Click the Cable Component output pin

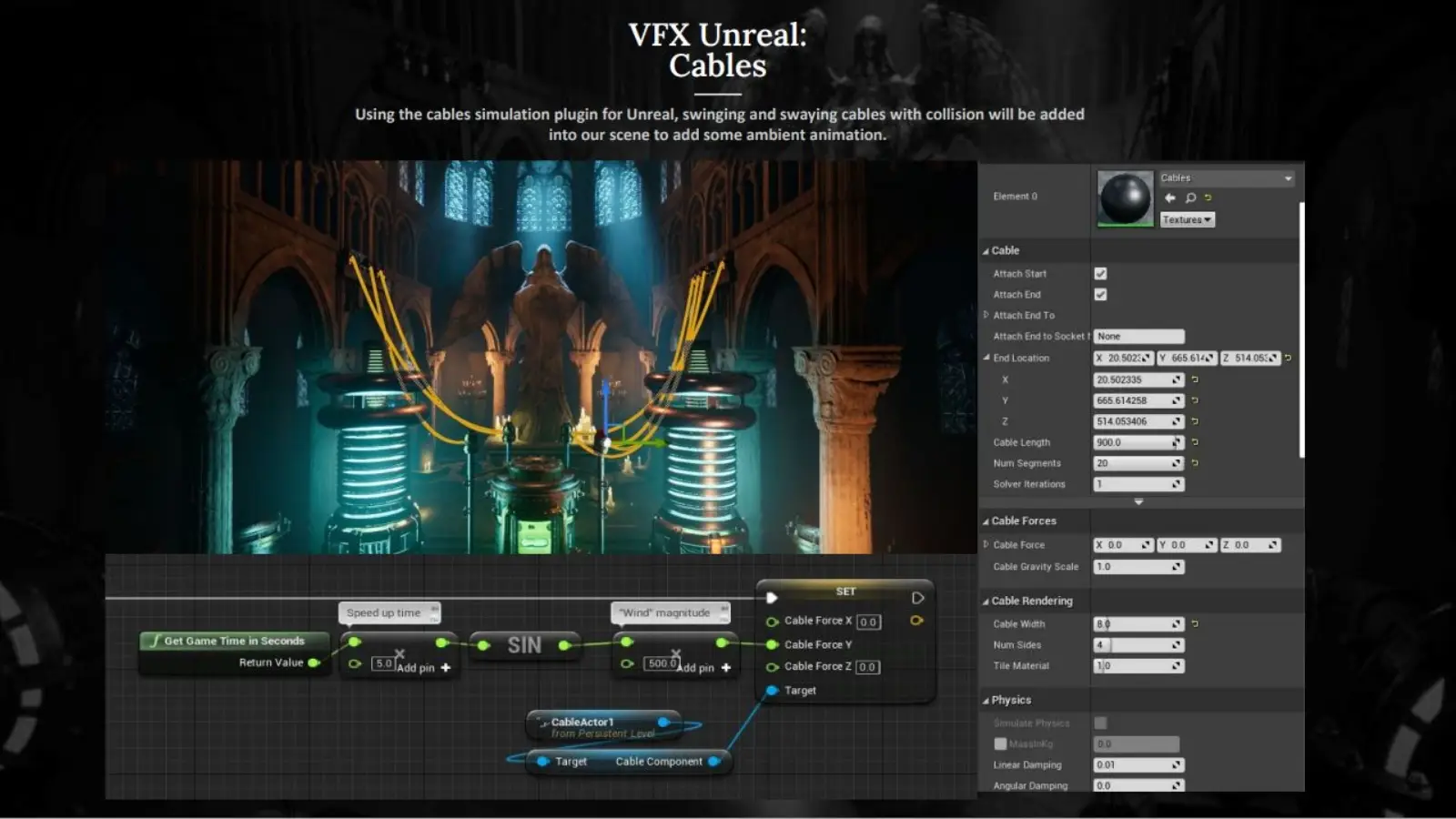[713, 762]
